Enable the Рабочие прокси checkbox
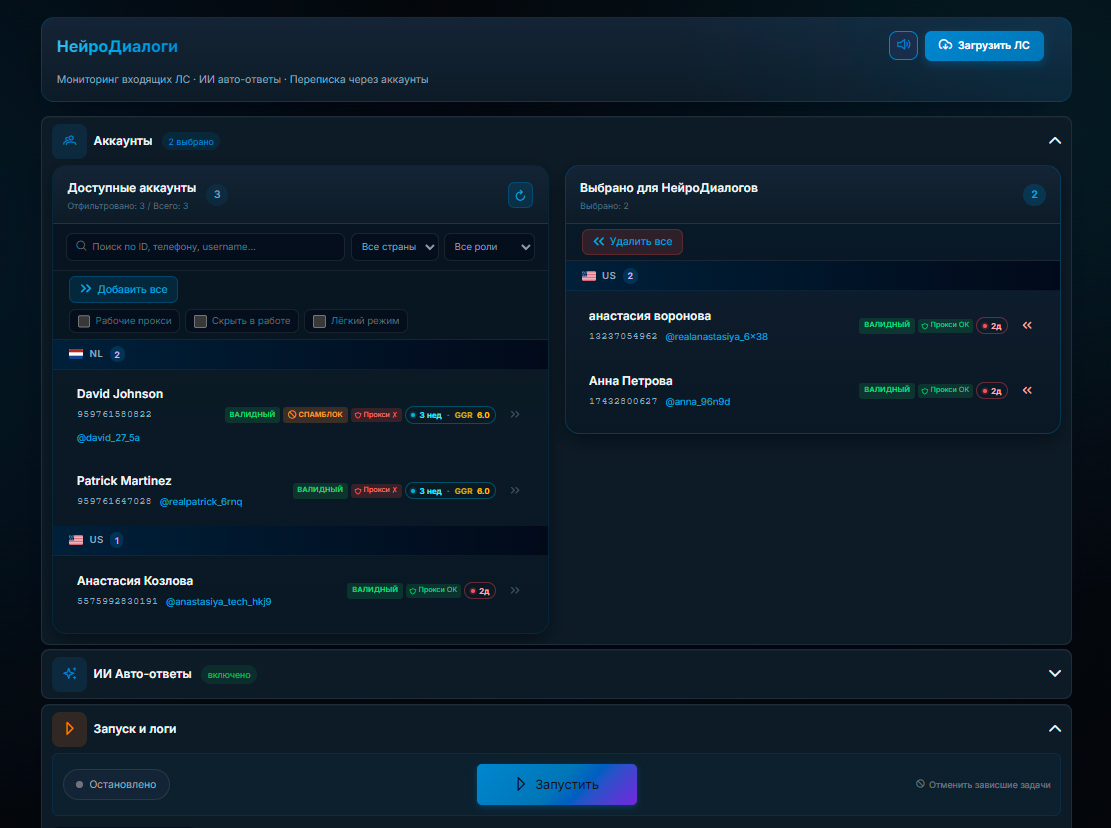 pyautogui.click(x=84, y=321)
